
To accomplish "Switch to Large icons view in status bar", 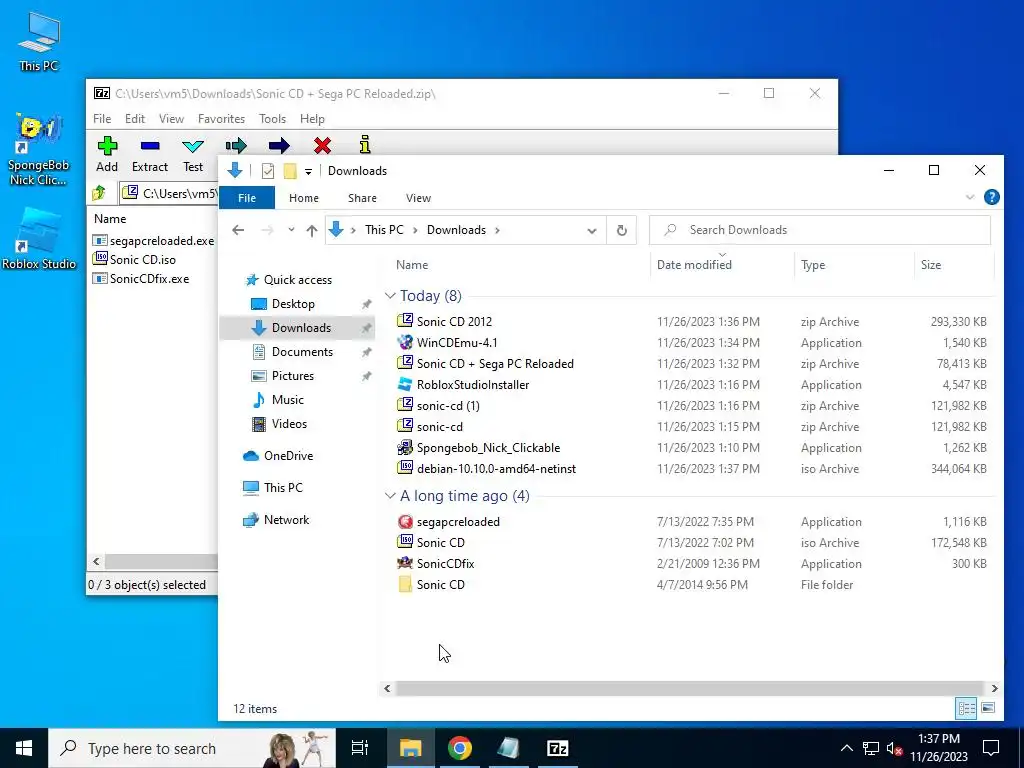I will [988, 708].
